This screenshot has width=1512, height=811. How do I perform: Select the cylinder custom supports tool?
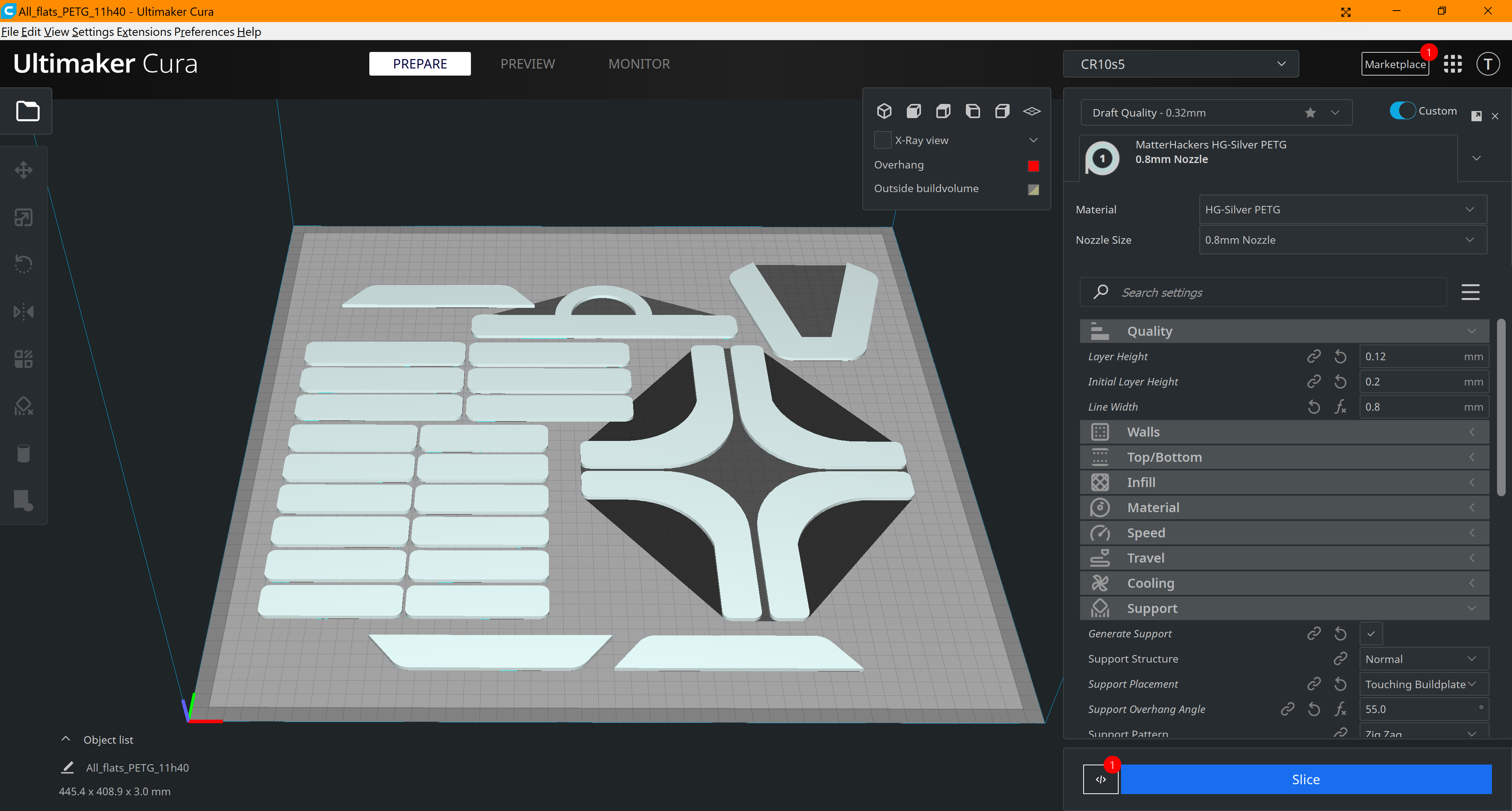point(24,453)
